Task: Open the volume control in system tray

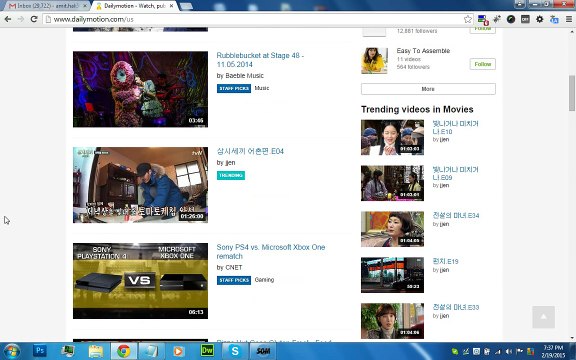Action: pos(509,352)
